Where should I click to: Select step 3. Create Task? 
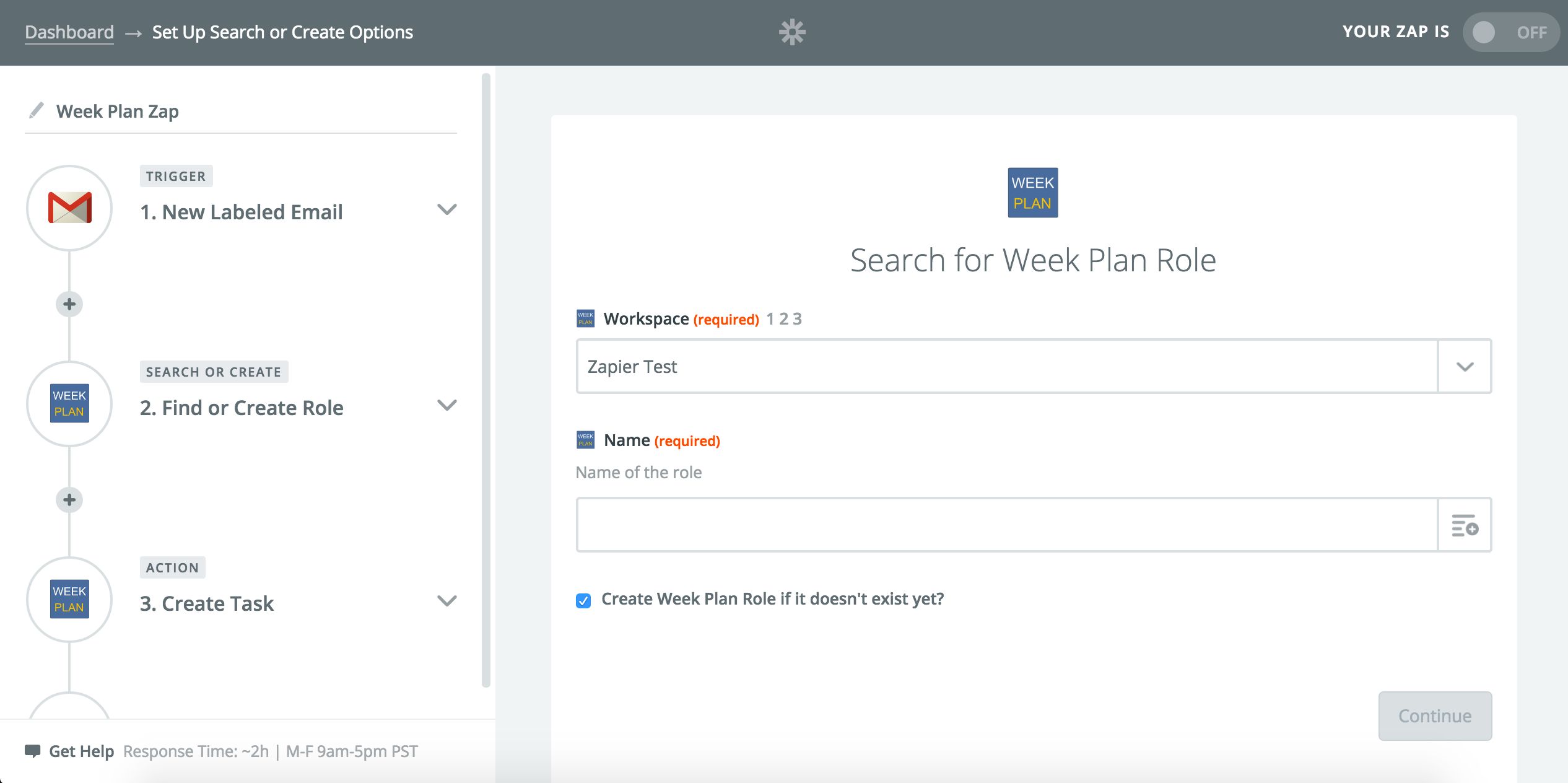click(x=207, y=603)
